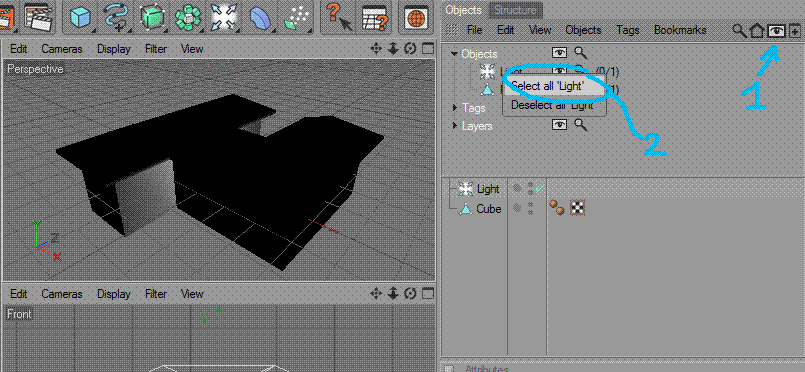Click the Array modeling object icon
805x372 pixels.
pos(187,18)
